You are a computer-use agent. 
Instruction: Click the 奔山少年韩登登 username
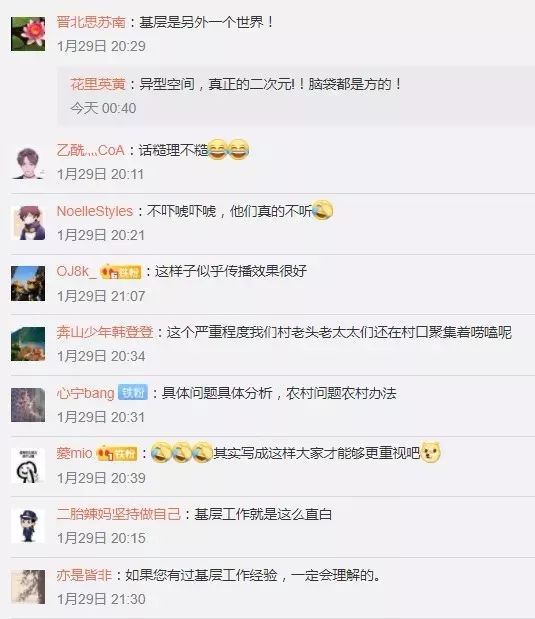click(105, 332)
